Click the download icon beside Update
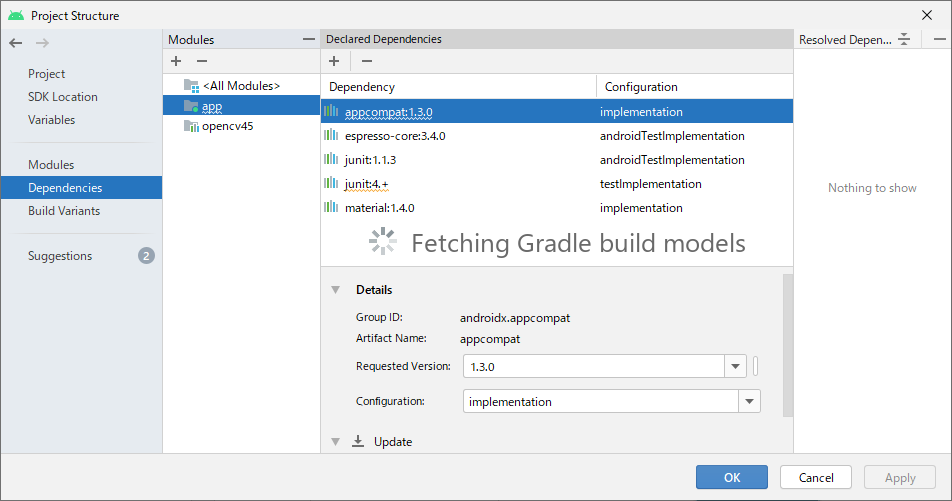Image resolution: width=952 pixels, height=501 pixels. click(x=358, y=441)
